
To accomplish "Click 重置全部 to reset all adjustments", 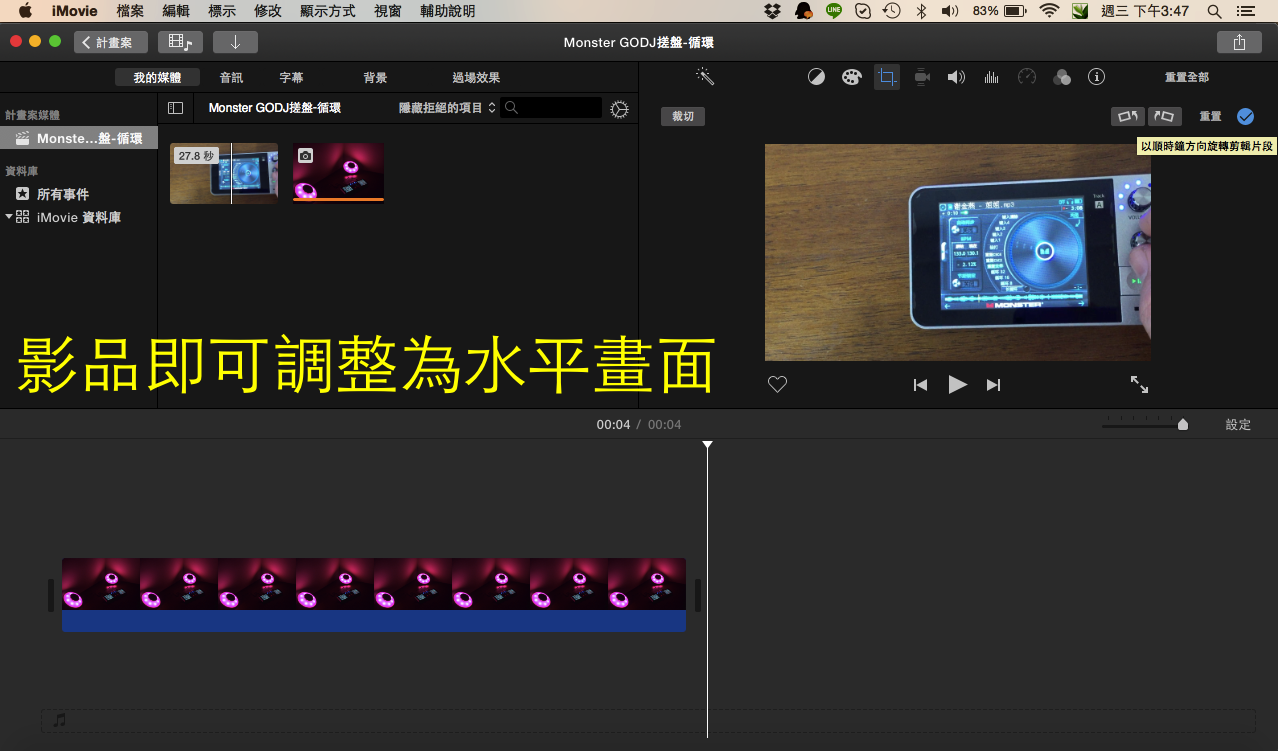I will pyautogui.click(x=1187, y=77).
